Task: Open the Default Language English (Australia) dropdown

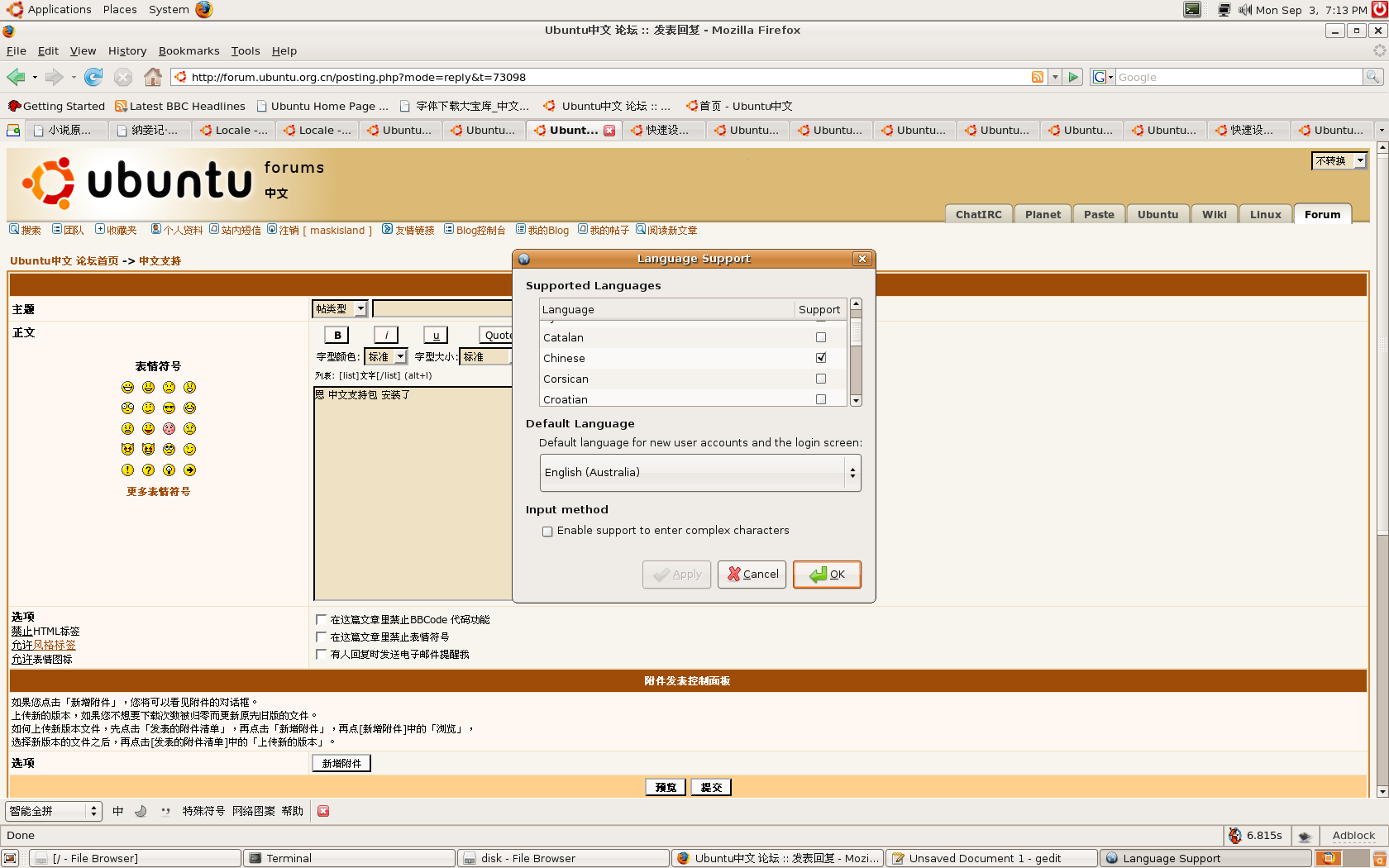Action: tap(700, 473)
